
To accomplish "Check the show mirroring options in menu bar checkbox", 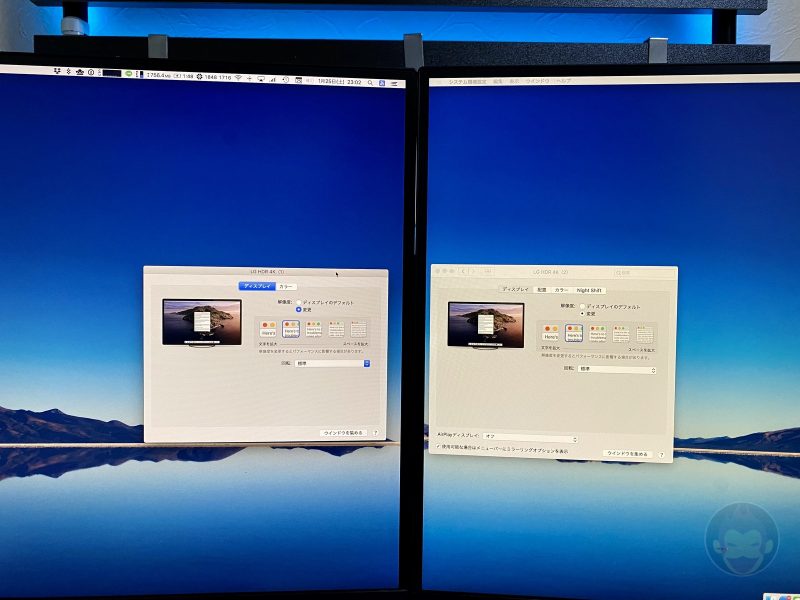I will coord(437,447).
